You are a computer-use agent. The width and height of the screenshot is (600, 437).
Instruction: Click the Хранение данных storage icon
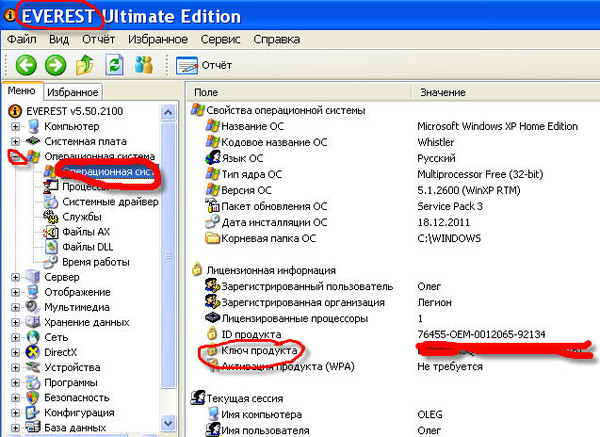coord(33,322)
